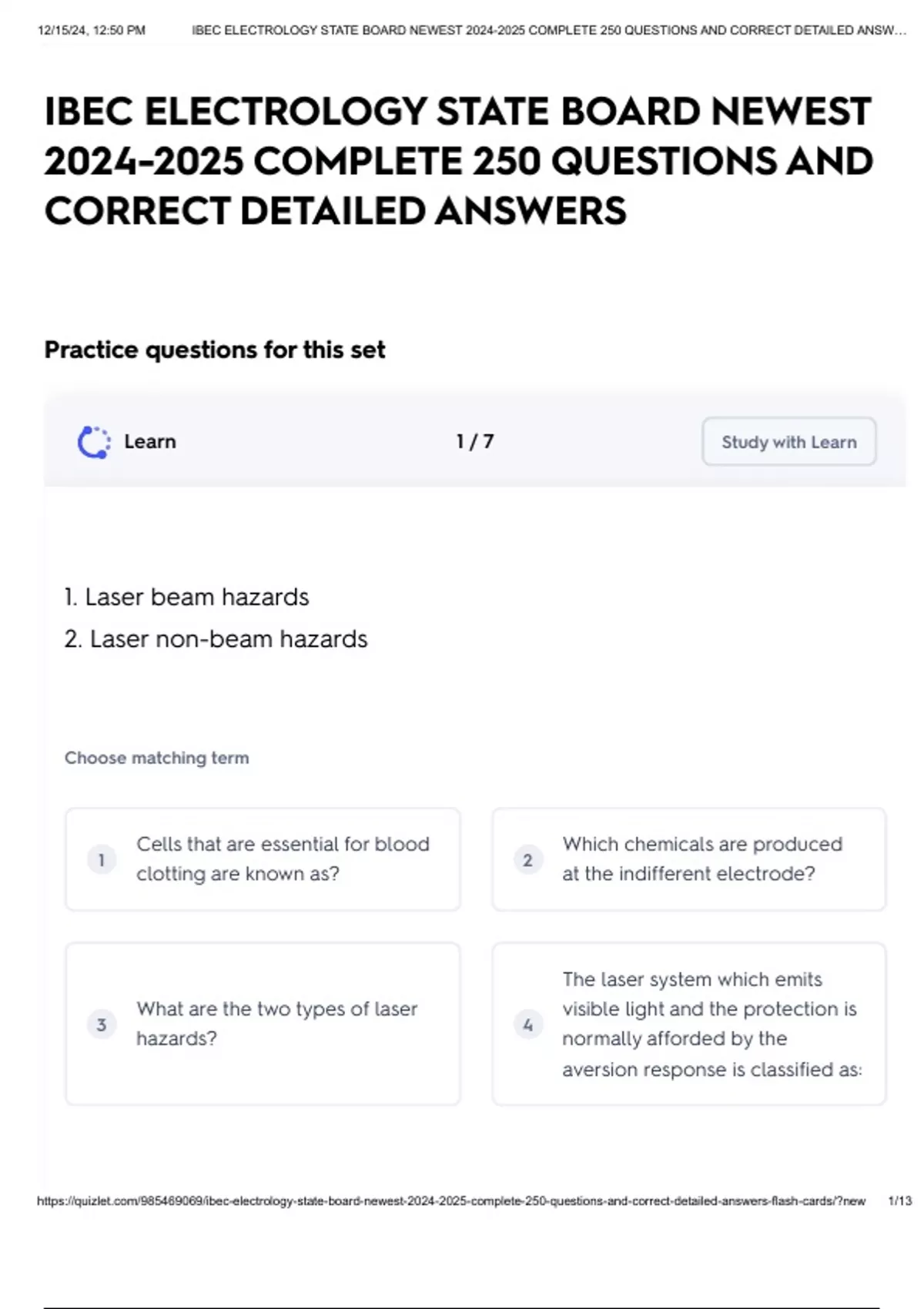
Task: Click the Learn label text
Action: pyautogui.click(x=150, y=442)
